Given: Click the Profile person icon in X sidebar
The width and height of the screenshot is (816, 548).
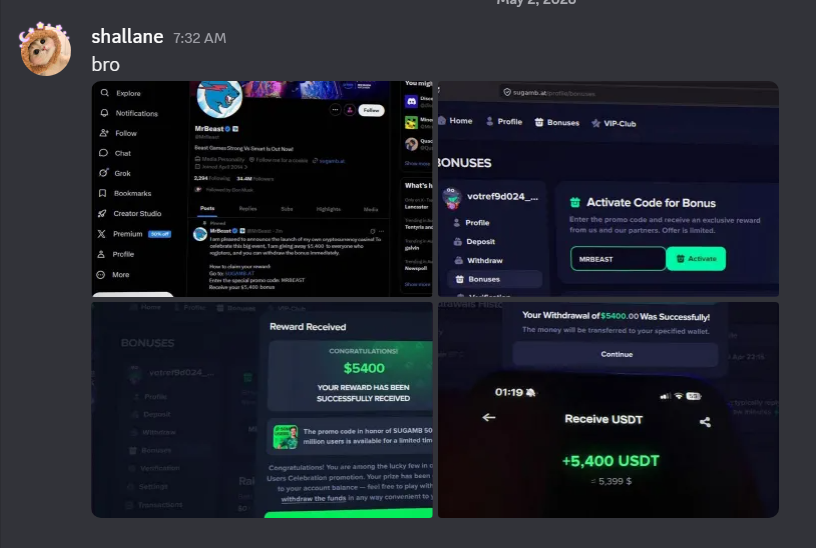Looking at the screenshot, I should tap(101, 254).
